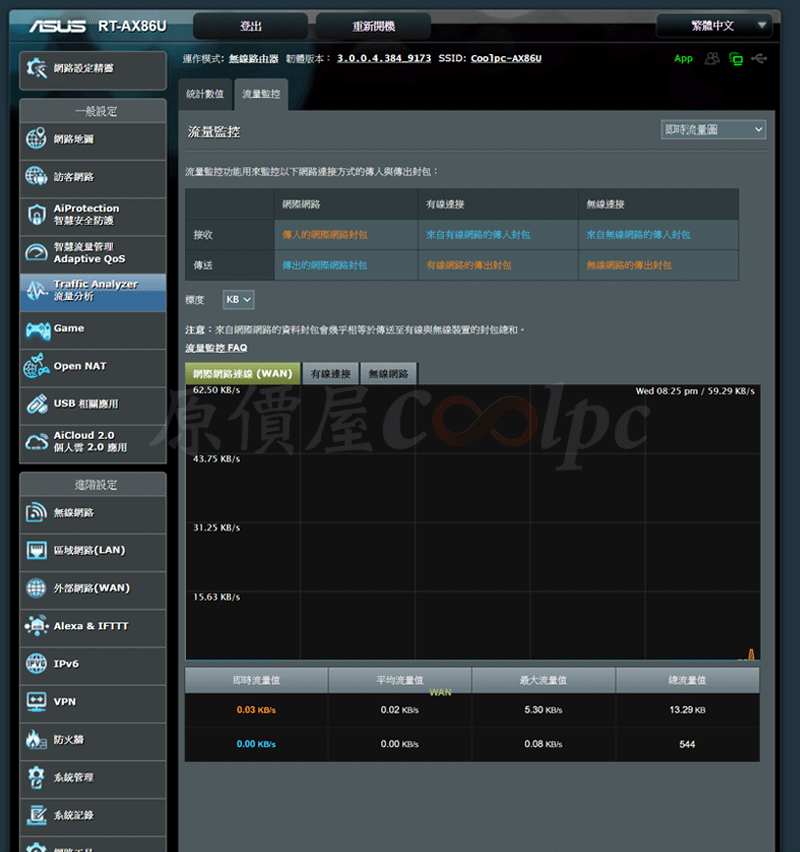
Task: Open the Adaptive QoS gauge icon
Action: point(36,253)
